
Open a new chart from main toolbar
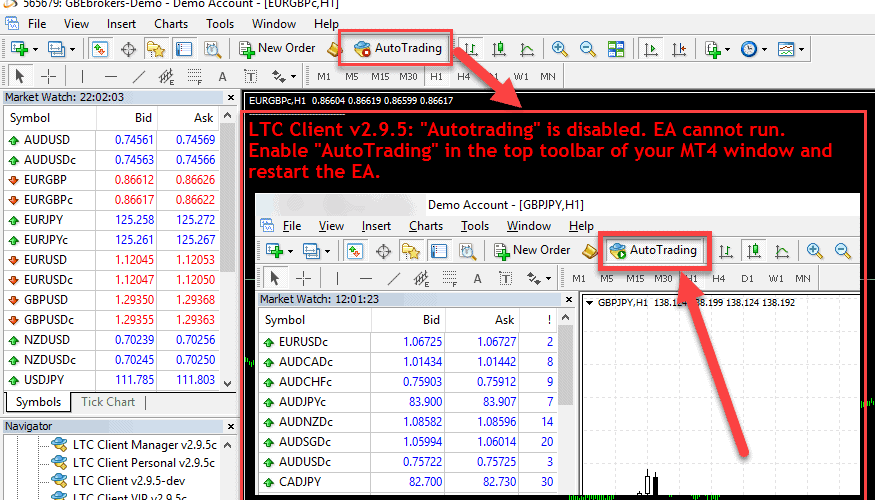(x=19, y=49)
